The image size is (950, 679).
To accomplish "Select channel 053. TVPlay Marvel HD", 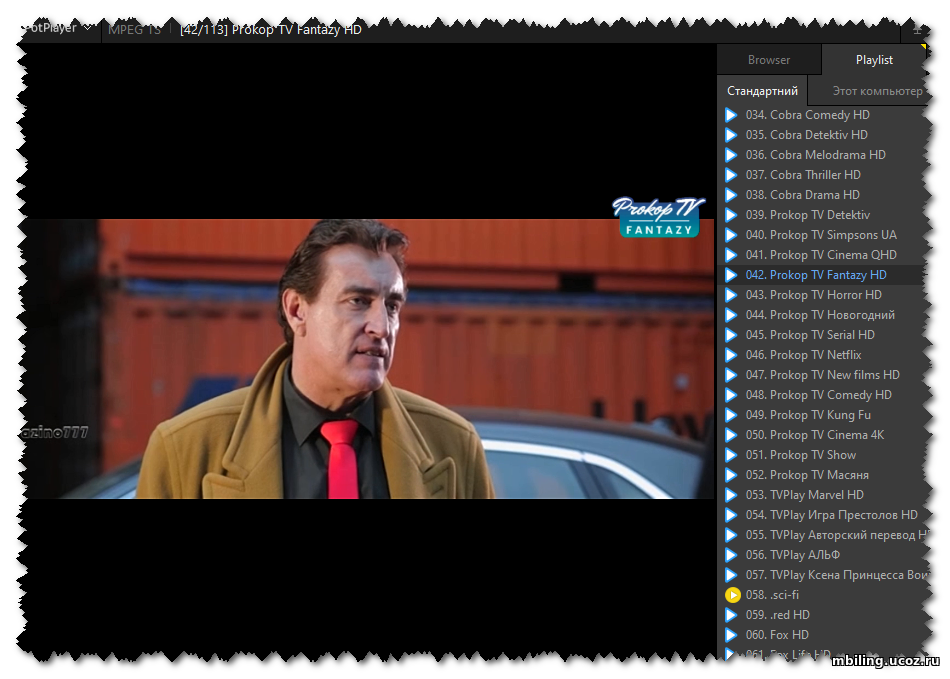I will point(805,495).
